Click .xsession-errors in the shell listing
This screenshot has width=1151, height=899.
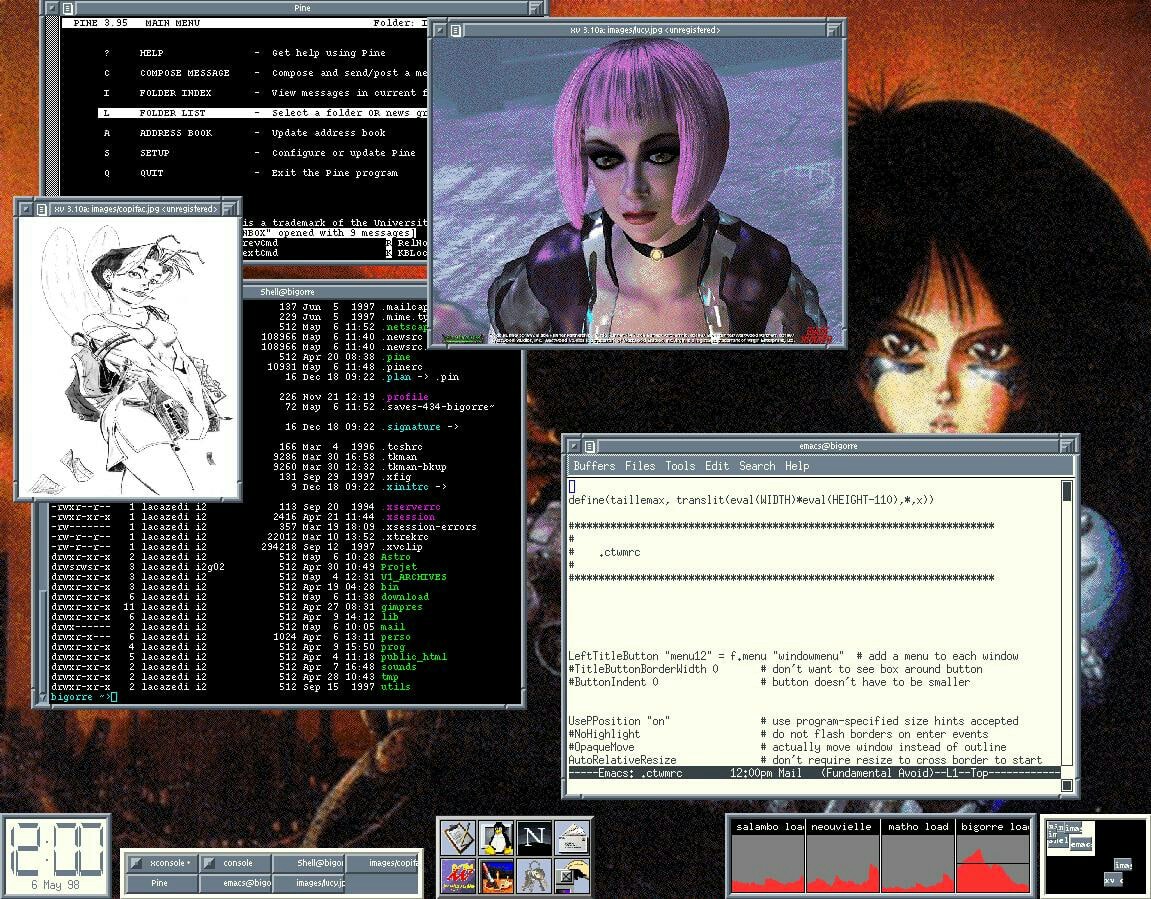click(429, 527)
